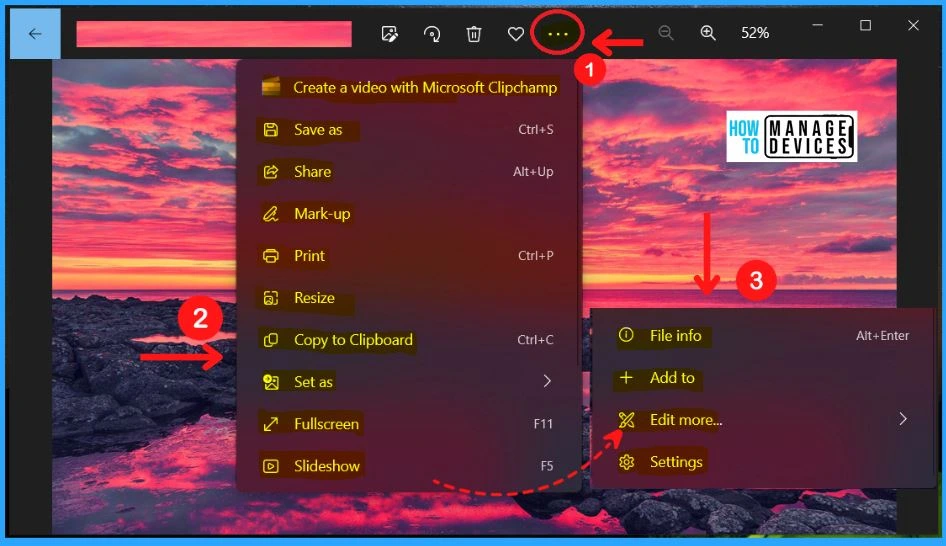Click the Clipchamp icon in the menu
The height and width of the screenshot is (546, 946).
click(271, 87)
